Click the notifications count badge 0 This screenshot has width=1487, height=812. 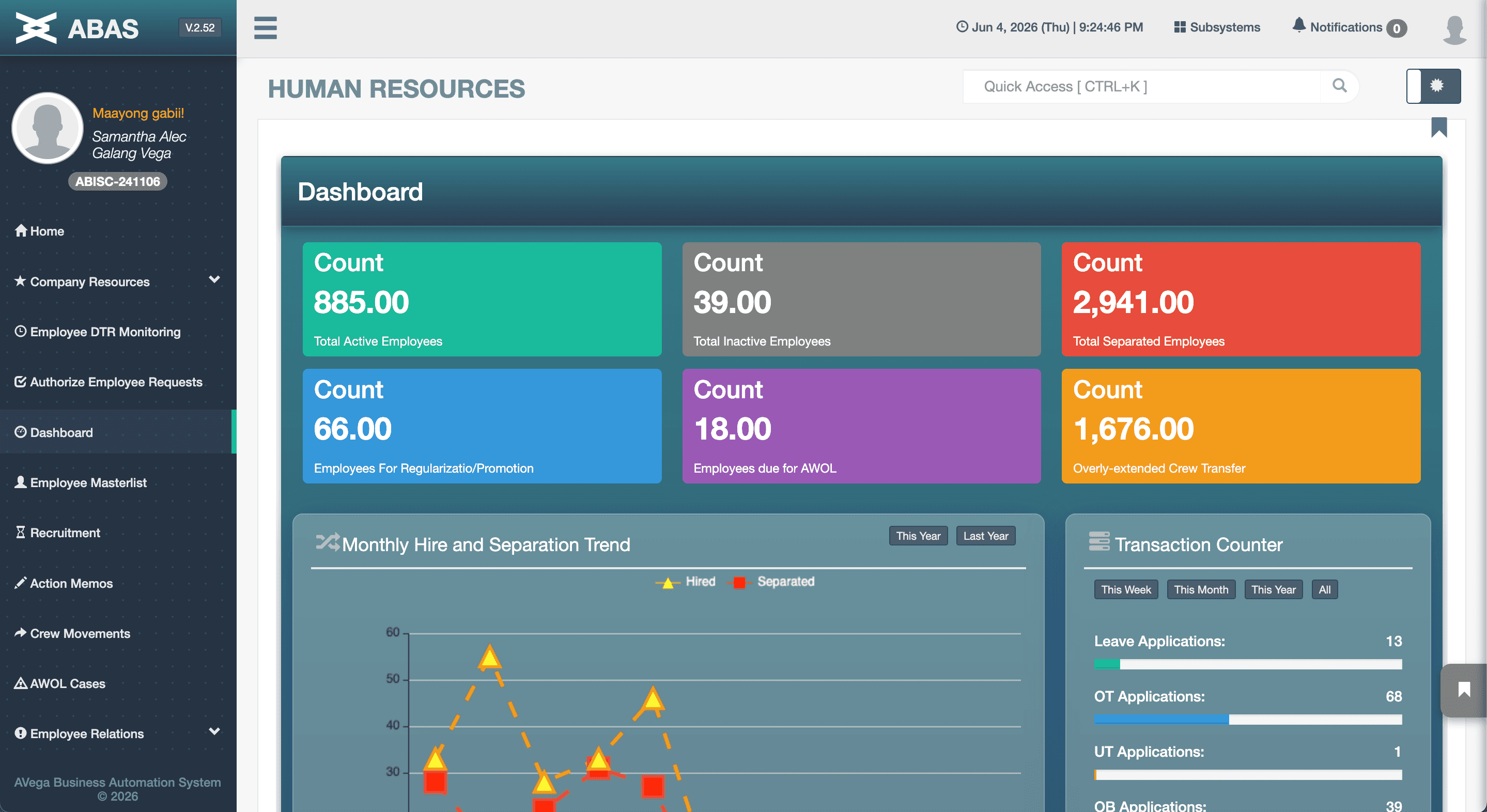point(1397,28)
